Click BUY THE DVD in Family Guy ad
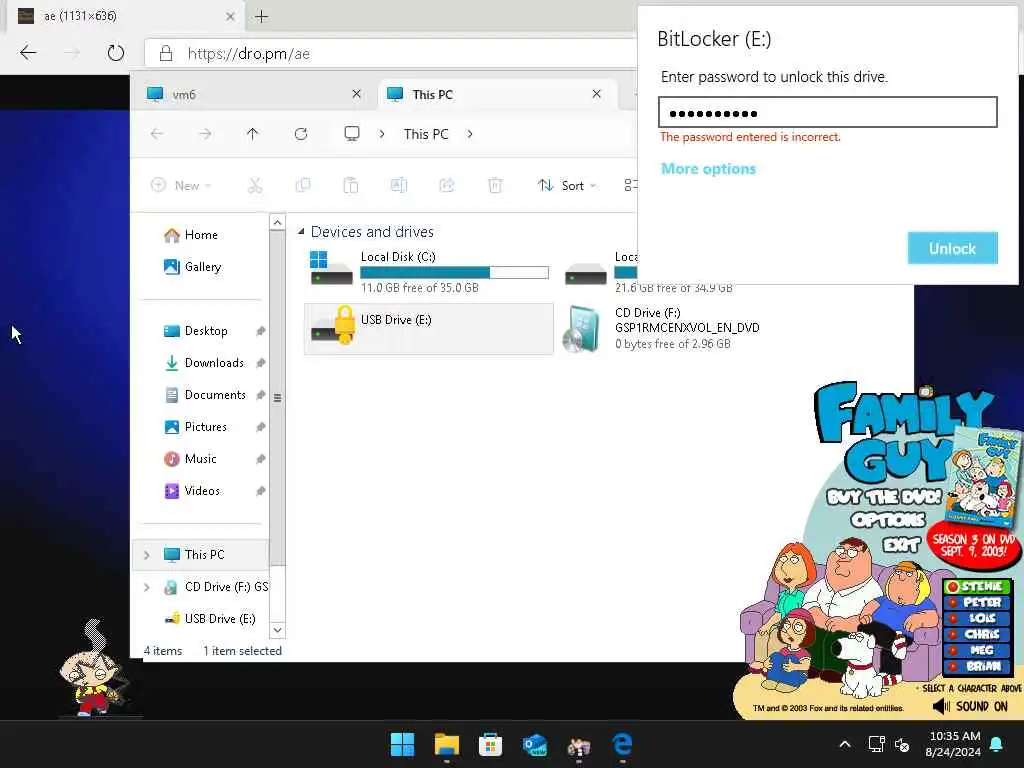 coord(884,497)
